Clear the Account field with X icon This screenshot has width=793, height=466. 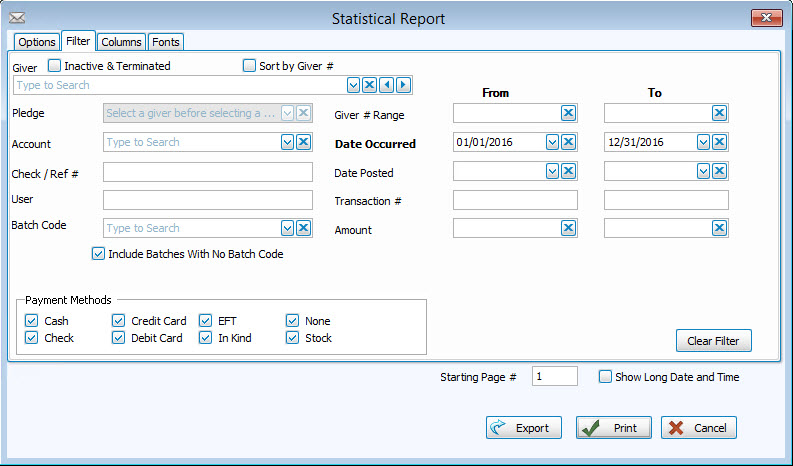point(304,143)
